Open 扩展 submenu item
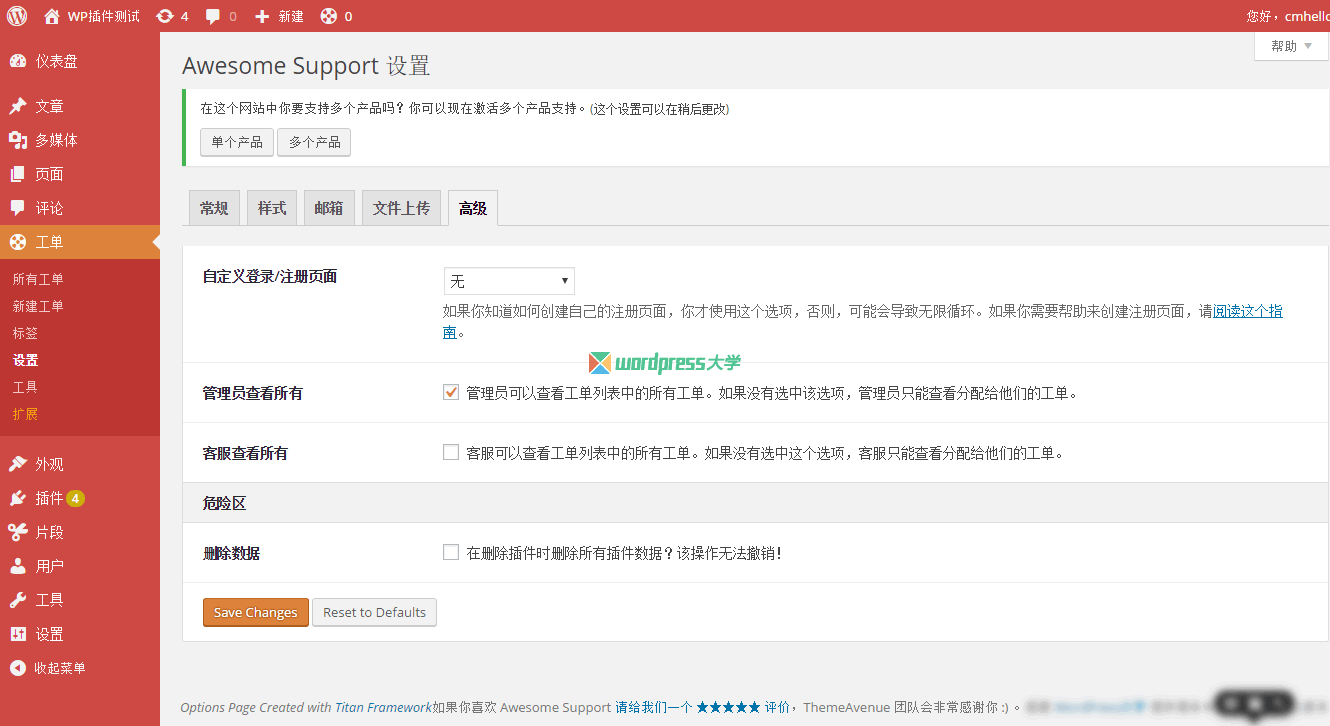 [x=25, y=414]
